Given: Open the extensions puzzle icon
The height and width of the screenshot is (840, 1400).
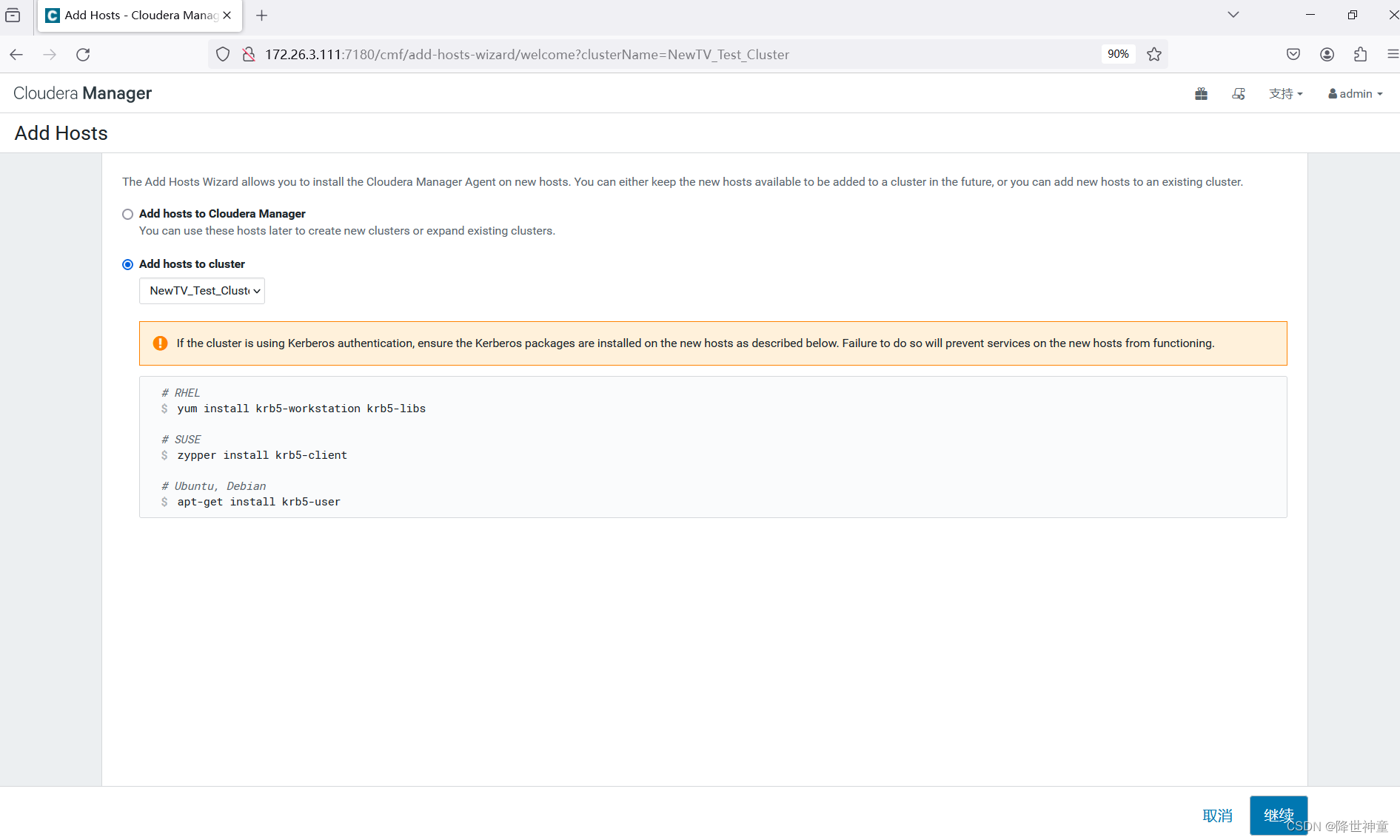Looking at the screenshot, I should pos(1361,54).
